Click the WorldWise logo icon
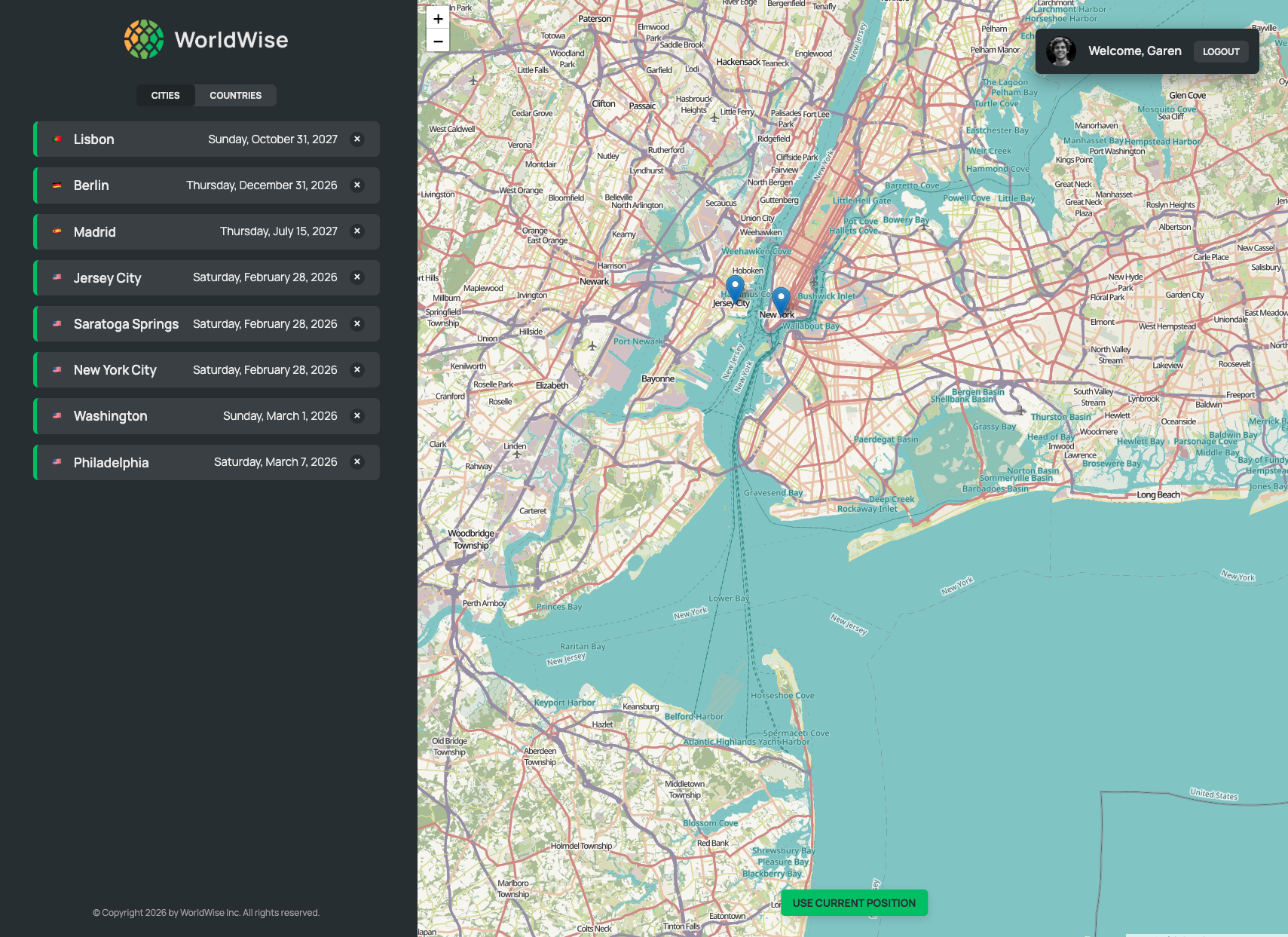 [144, 39]
